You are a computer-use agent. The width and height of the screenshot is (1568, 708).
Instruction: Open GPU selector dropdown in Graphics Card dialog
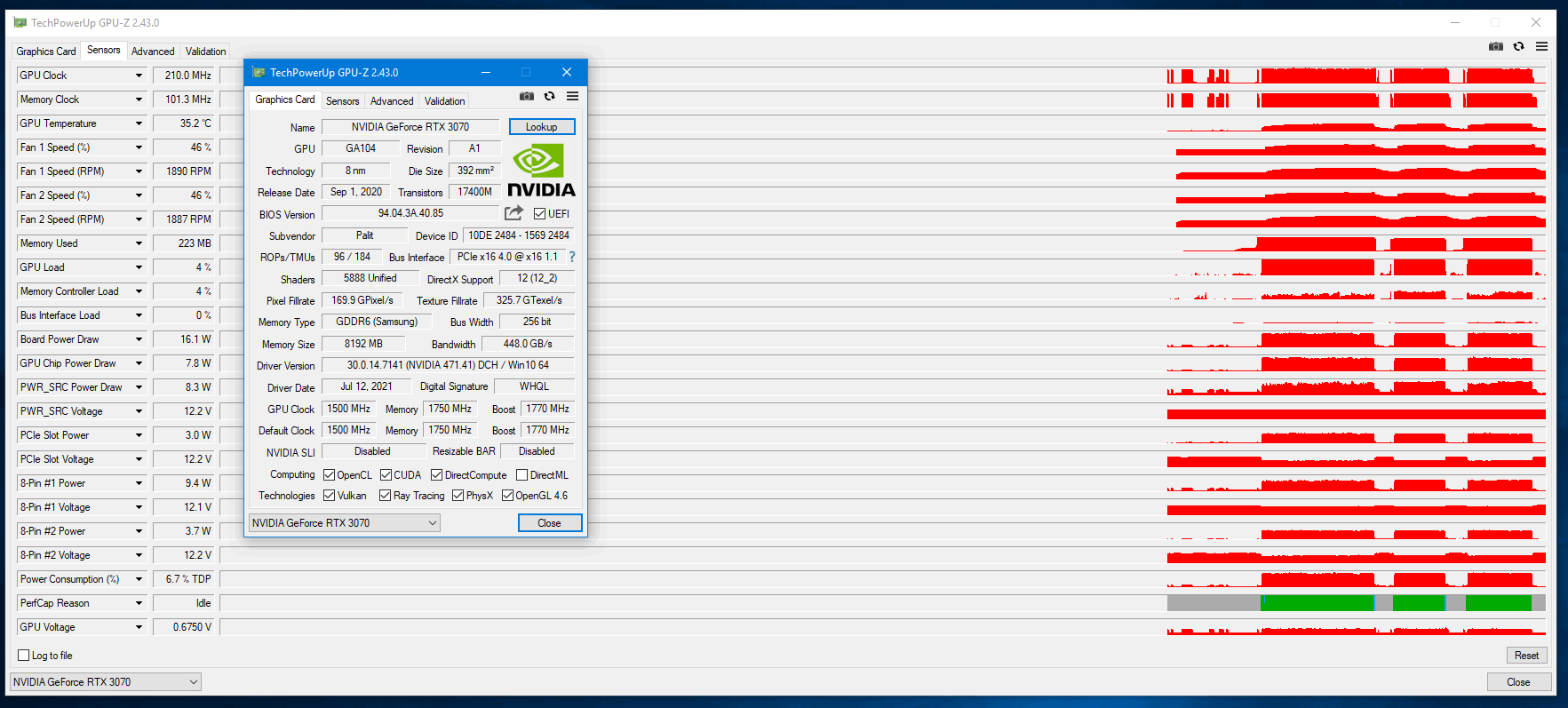click(x=345, y=523)
